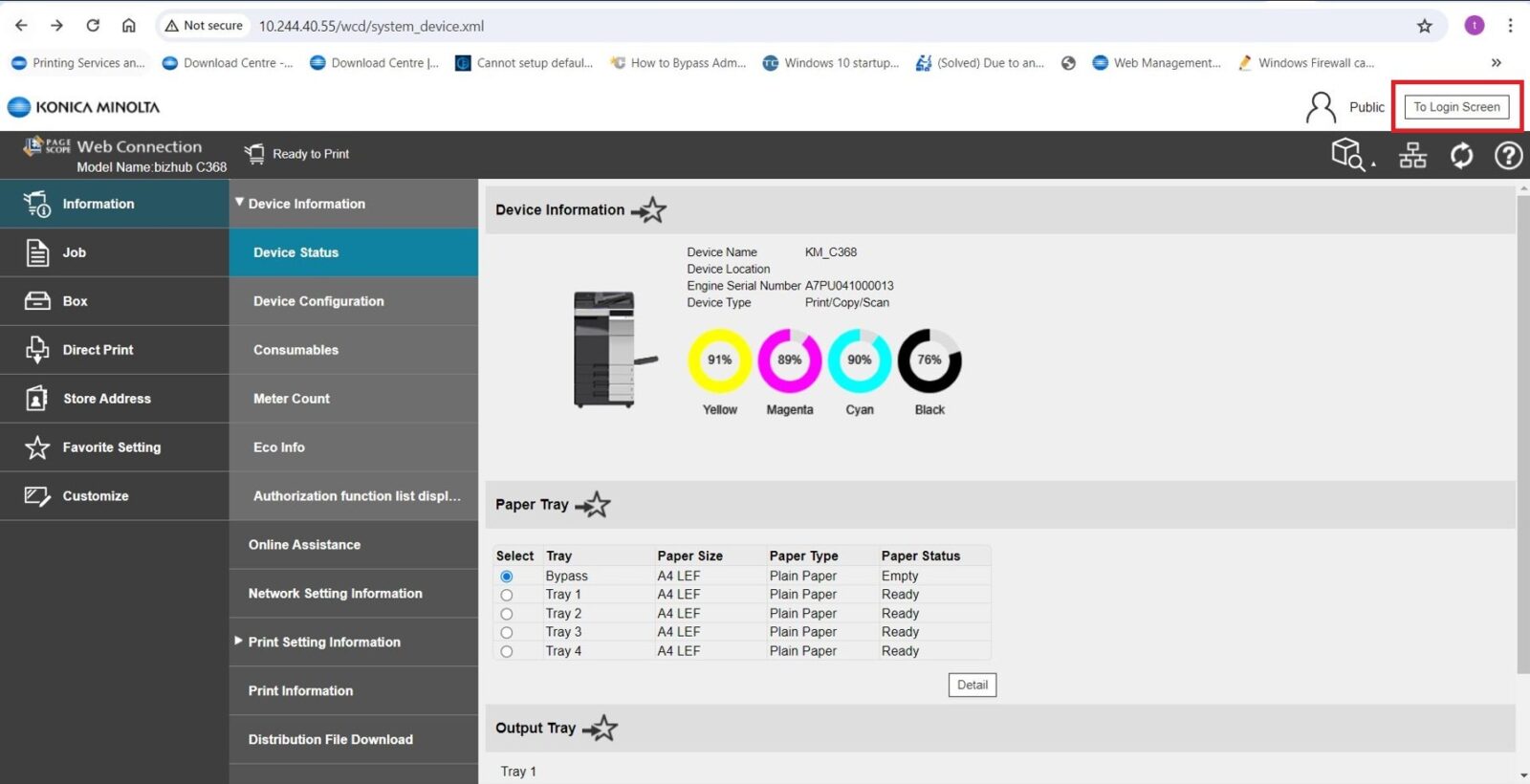This screenshot has width=1530, height=784.
Task: Open the Job menu in sidebar
Action: coord(75,252)
